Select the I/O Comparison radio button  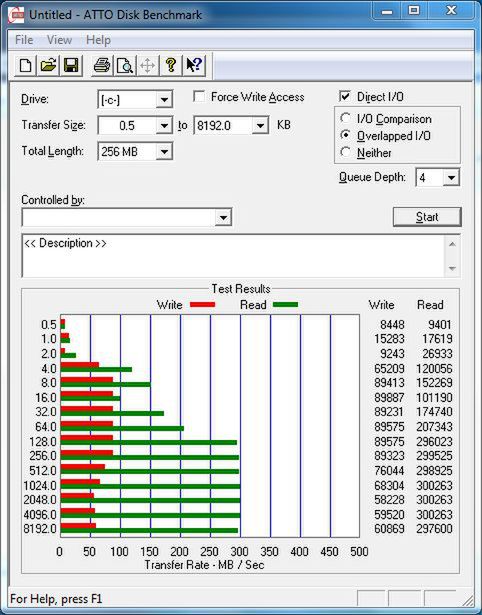[346, 118]
